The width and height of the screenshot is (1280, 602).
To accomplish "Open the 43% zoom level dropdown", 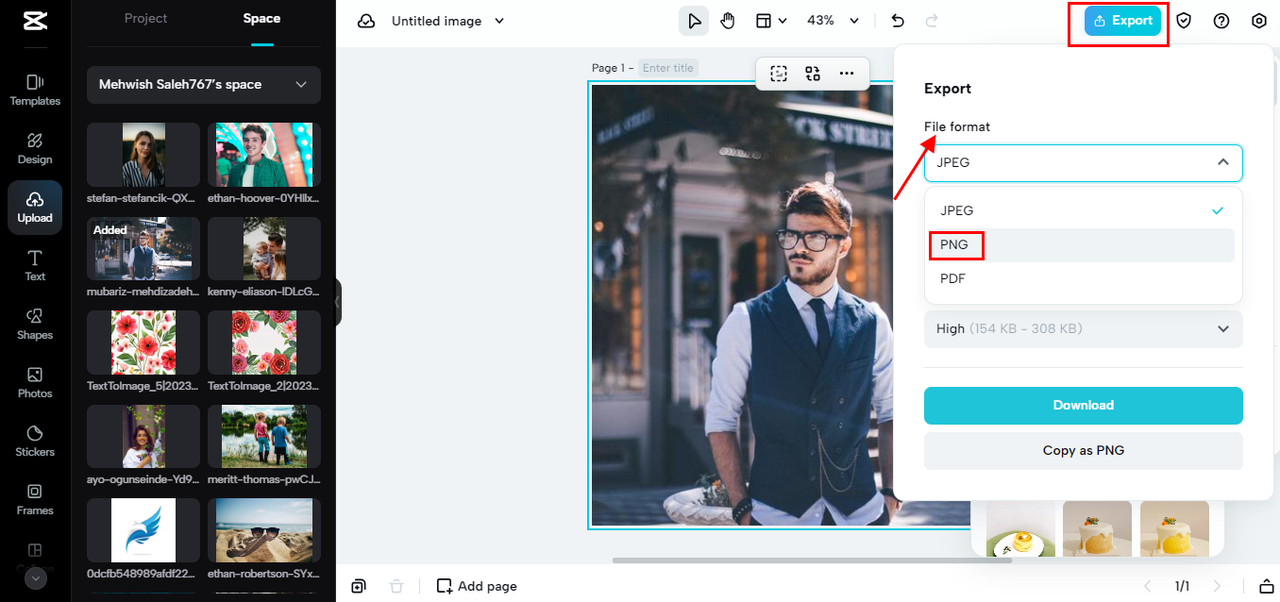I will click(x=833, y=21).
